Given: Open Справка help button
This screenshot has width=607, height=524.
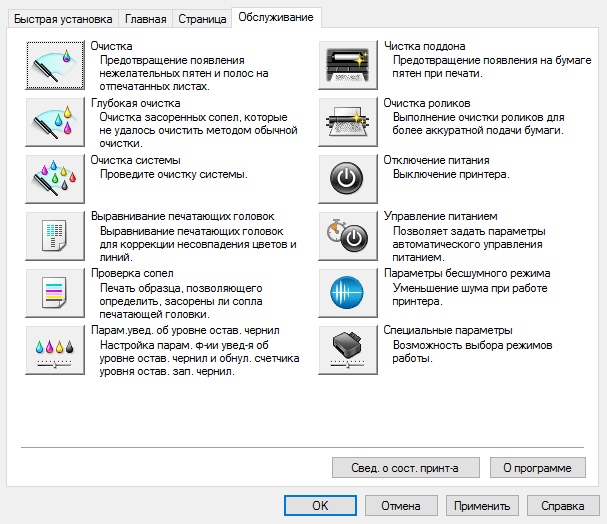Looking at the screenshot, I should [x=563, y=505].
